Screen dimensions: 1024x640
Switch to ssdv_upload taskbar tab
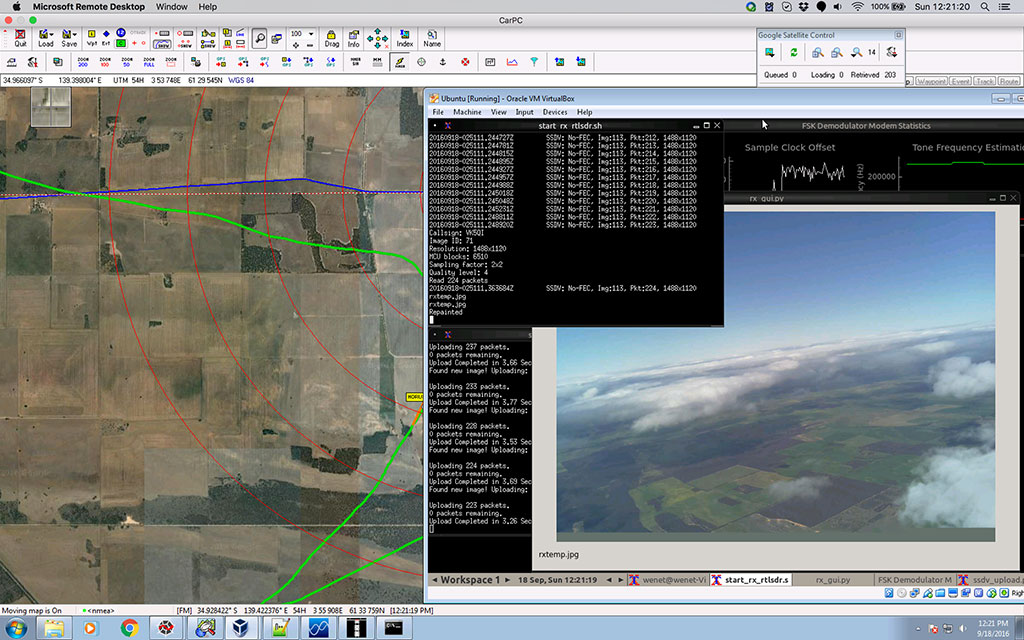click(x=990, y=579)
